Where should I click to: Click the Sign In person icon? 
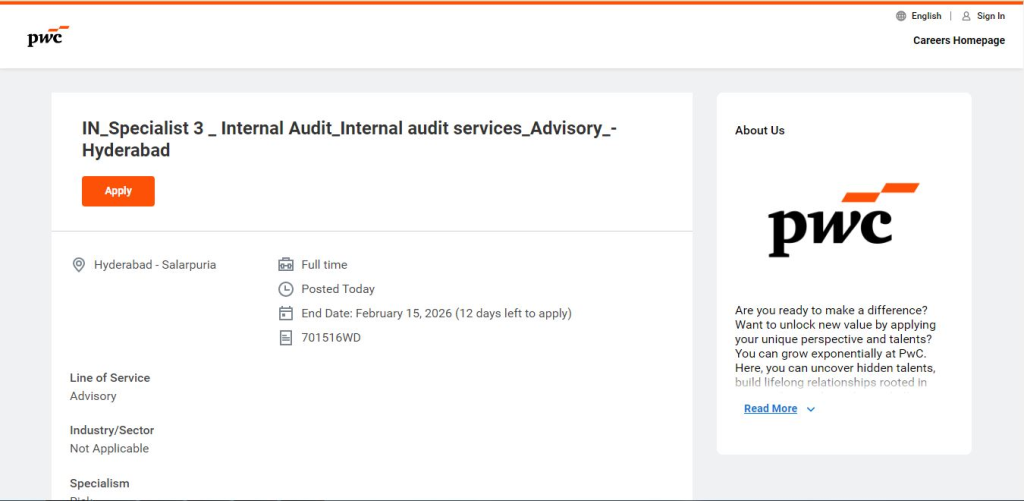[x=967, y=16]
